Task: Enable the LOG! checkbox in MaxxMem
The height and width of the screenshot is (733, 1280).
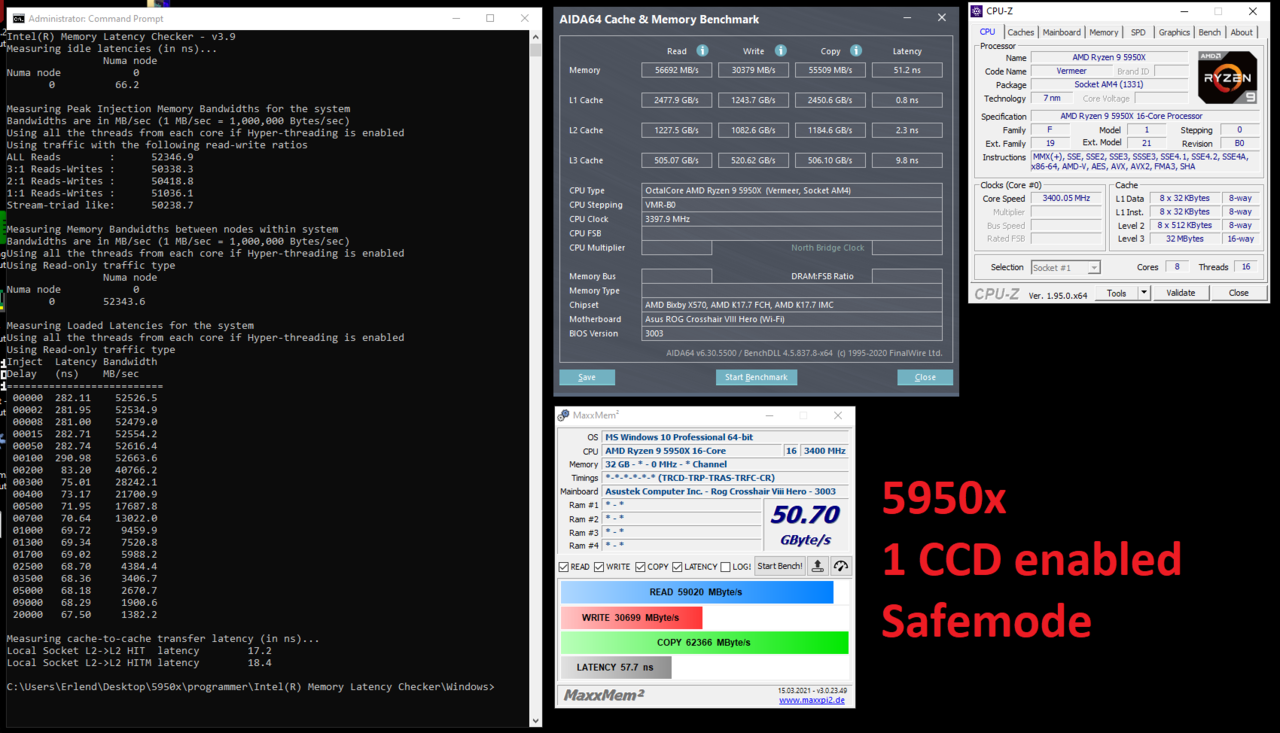Action: [x=726, y=567]
